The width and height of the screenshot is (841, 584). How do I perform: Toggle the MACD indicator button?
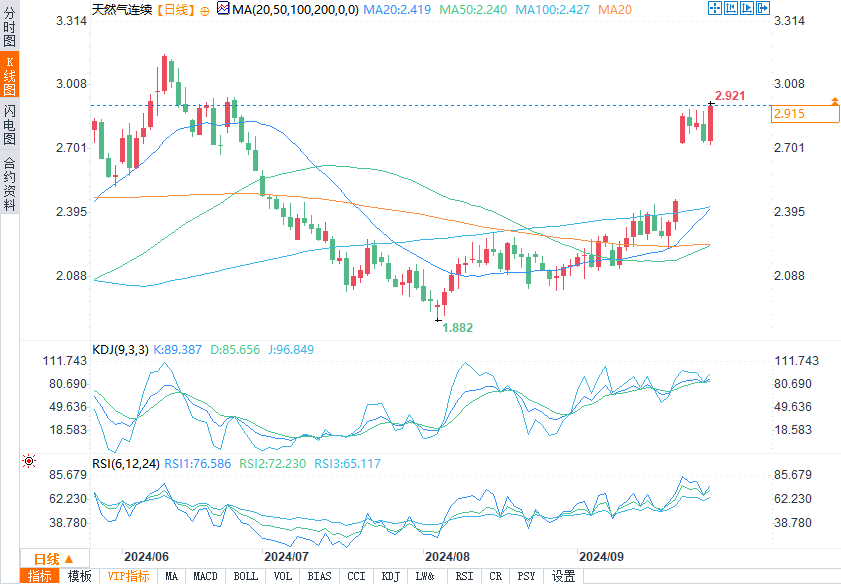coord(205,576)
